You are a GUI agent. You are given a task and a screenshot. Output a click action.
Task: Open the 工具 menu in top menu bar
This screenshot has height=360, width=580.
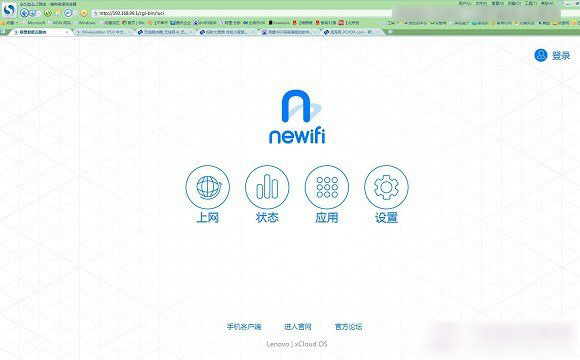531,3
